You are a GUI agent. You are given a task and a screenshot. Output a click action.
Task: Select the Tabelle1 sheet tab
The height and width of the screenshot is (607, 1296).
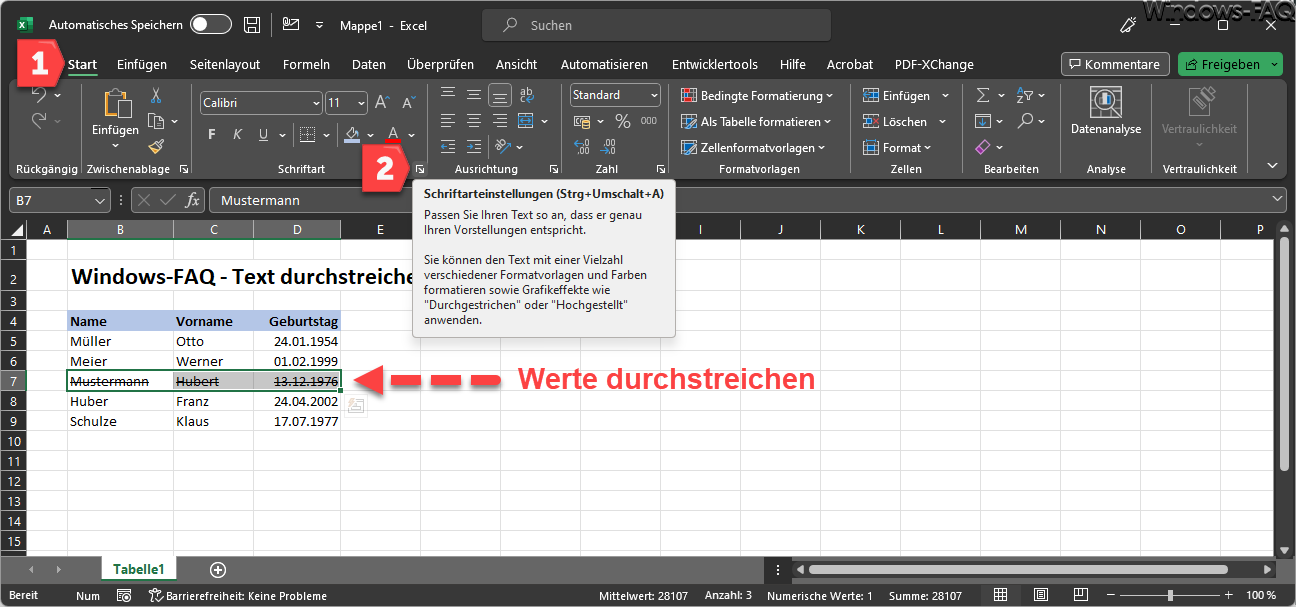pyautogui.click(x=138, y=569)
